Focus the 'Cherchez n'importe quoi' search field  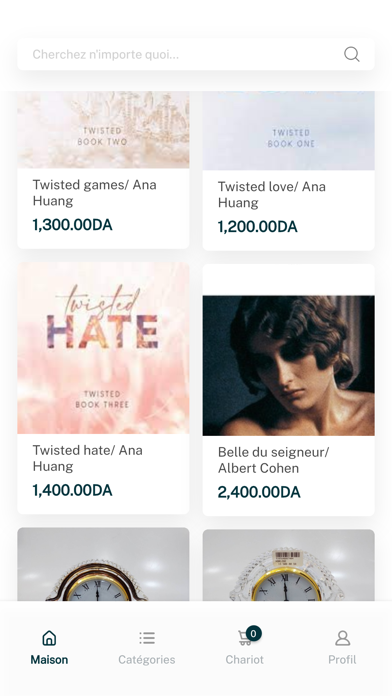(196, 54)
